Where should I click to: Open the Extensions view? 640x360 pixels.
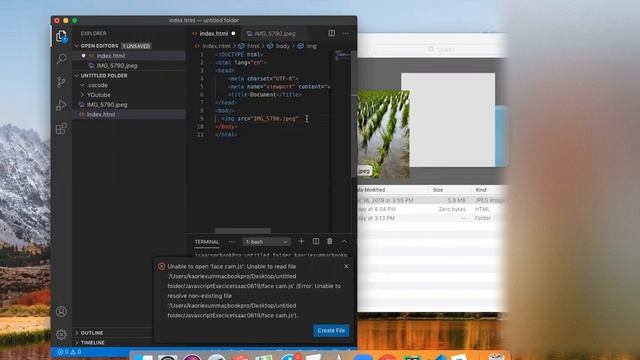coord(61,129)
